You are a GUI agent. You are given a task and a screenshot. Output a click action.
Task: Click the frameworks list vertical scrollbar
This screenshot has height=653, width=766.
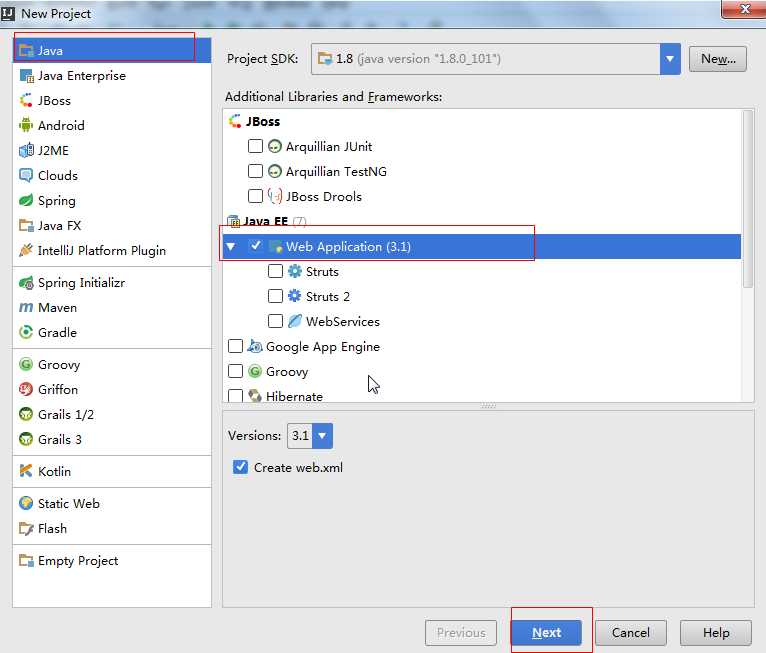pyautogui.click(x=747, y=199)
